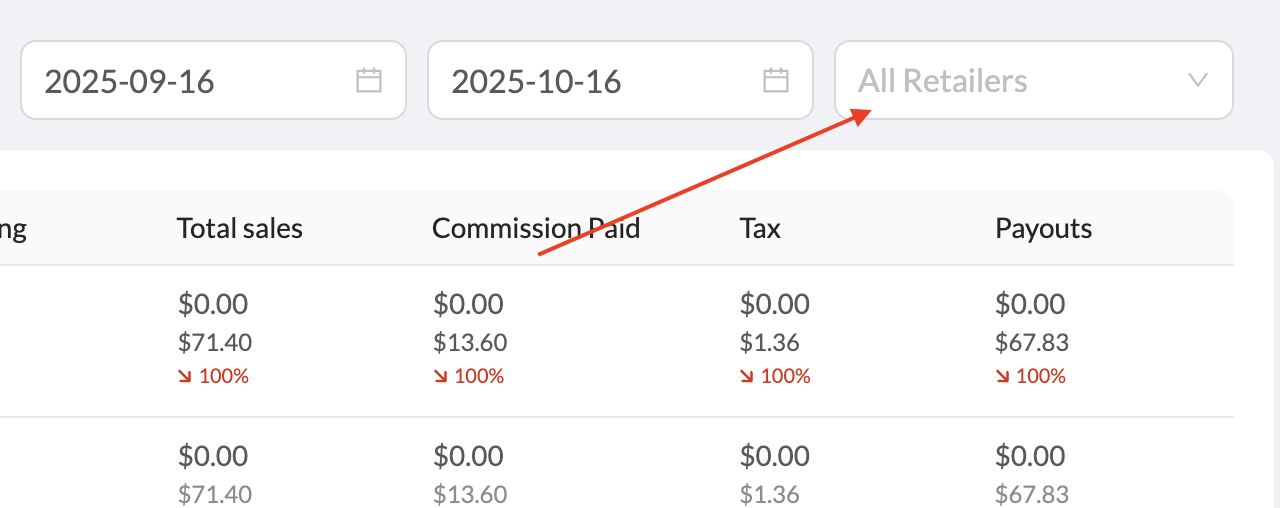The width and height of the screenshot is (1280, 508).
Task: Sort by Total sales column header
Action: pyautogui.click(x=240, y=229)
